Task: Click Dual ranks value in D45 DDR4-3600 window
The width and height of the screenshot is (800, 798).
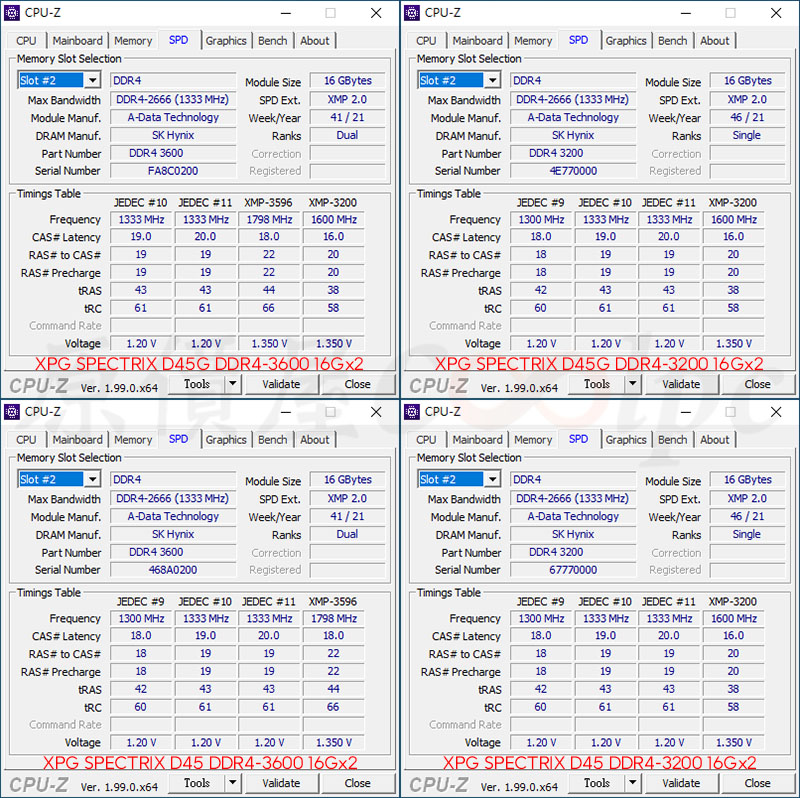Action: pos(347,534)
